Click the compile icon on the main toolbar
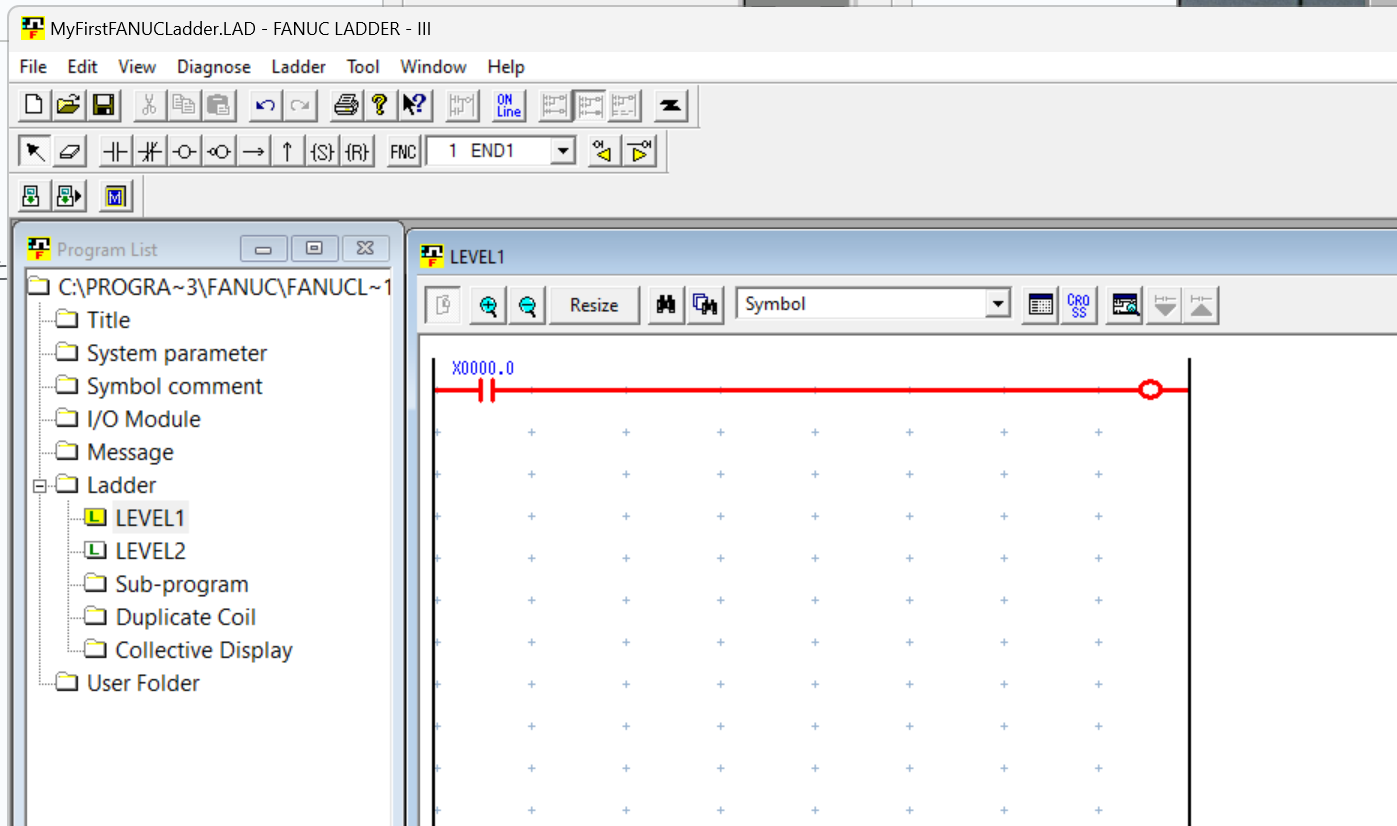This screenshot has height=826, width=1397. [671, 104]
